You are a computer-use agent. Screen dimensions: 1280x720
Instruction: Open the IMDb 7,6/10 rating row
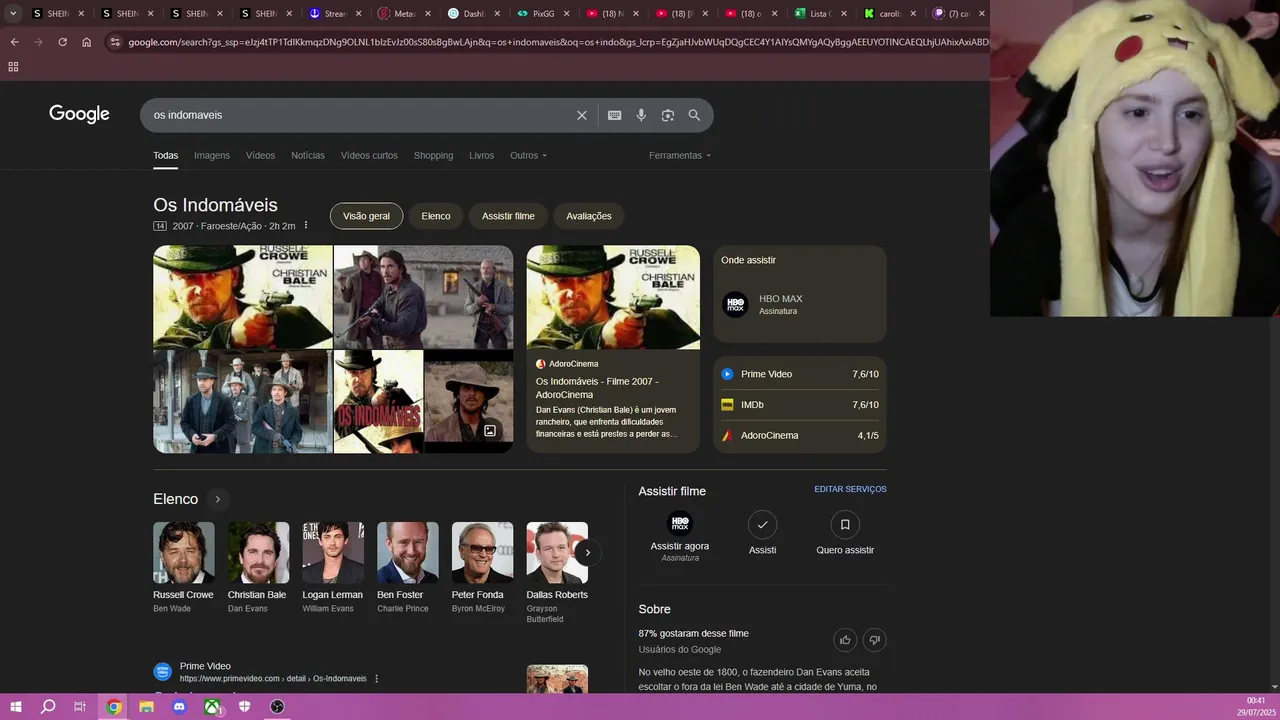click(x=800, y=405)
